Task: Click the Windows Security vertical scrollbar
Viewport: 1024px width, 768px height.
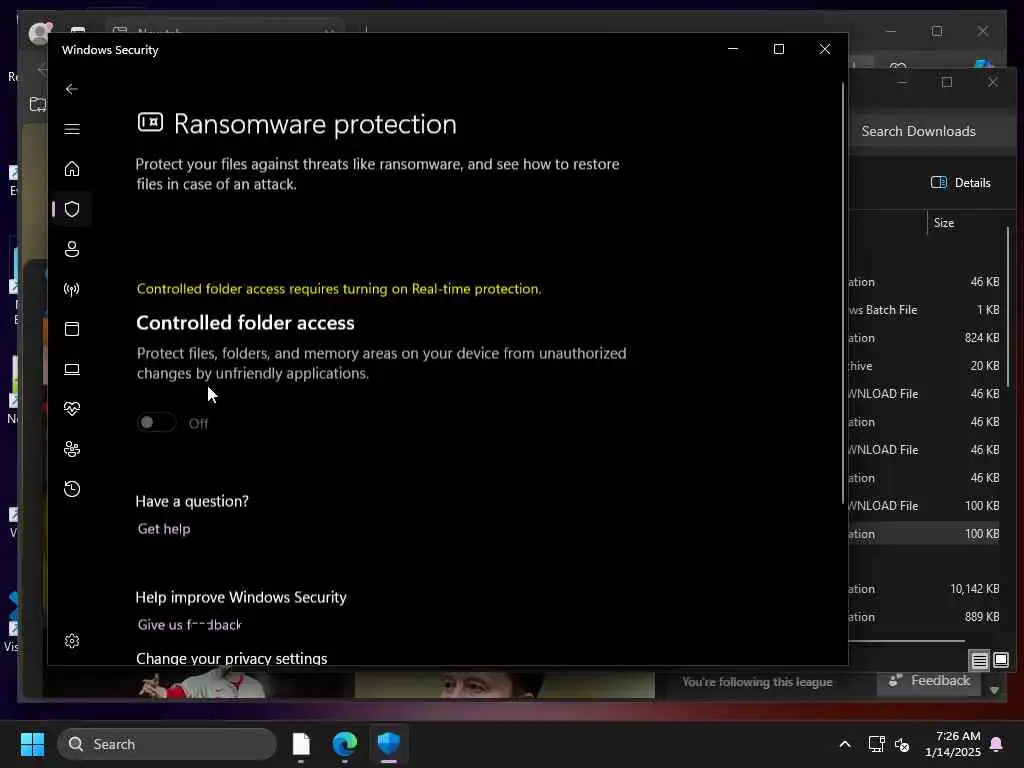Action: pyautogui.click(x=842, y=294)
